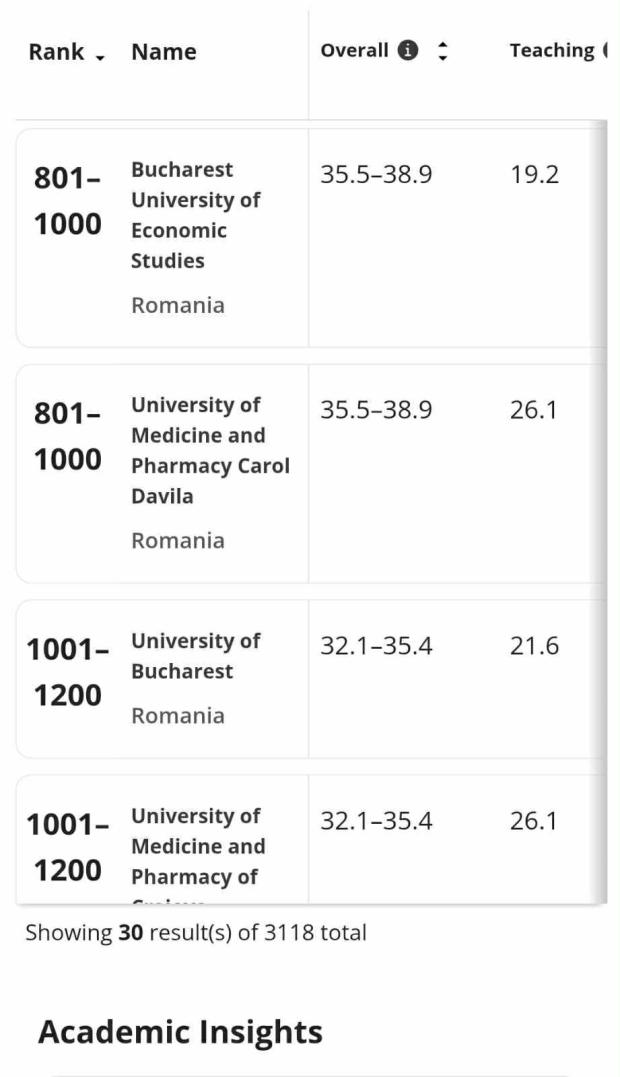Image resolution: width=620 pixels, height=1077 pixels.
Task: Select the Name column header
Action: click(163, 52)
